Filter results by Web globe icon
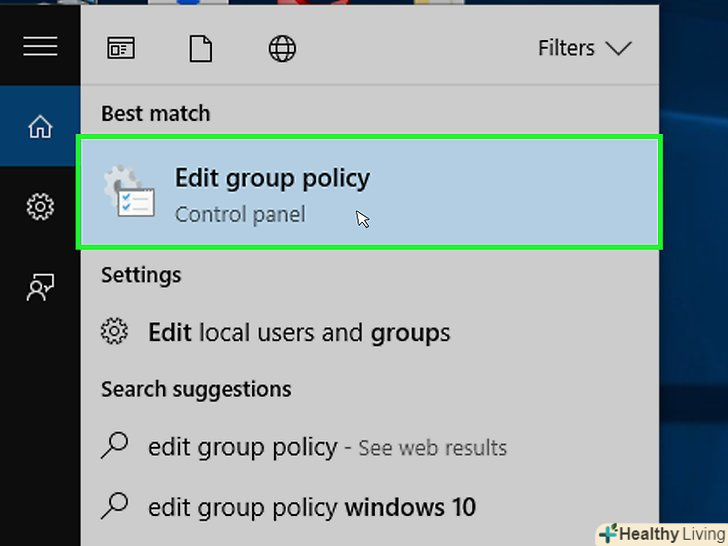 [x=282, y=49]
